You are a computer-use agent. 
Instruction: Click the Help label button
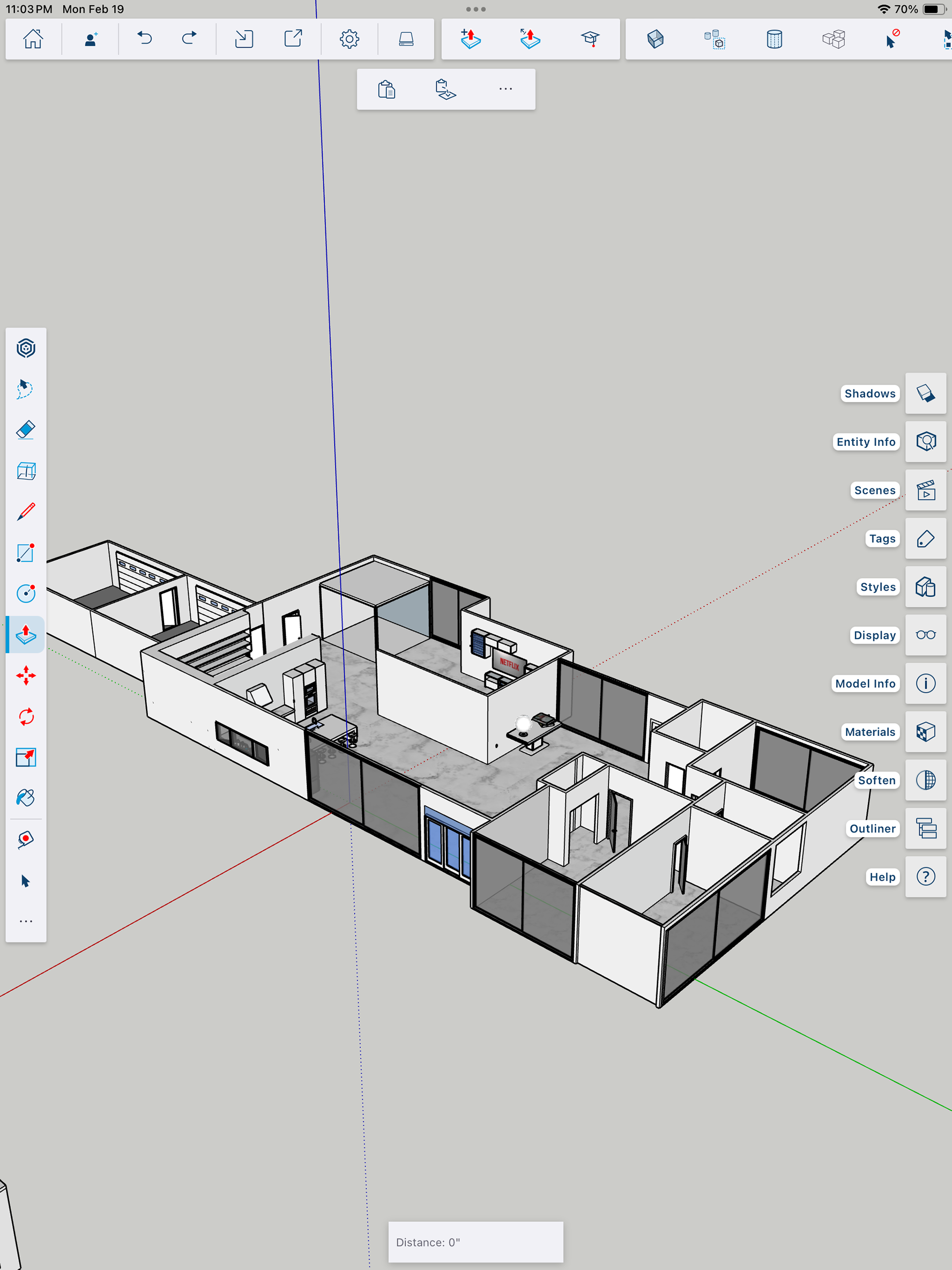(882, 877)
